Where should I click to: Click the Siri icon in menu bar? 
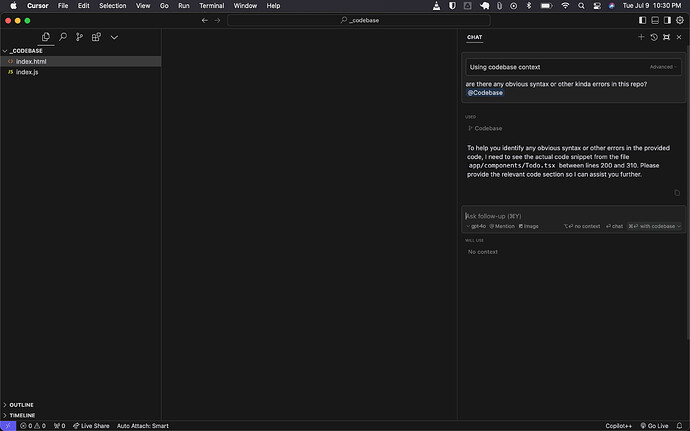click(x=612, y=6)
